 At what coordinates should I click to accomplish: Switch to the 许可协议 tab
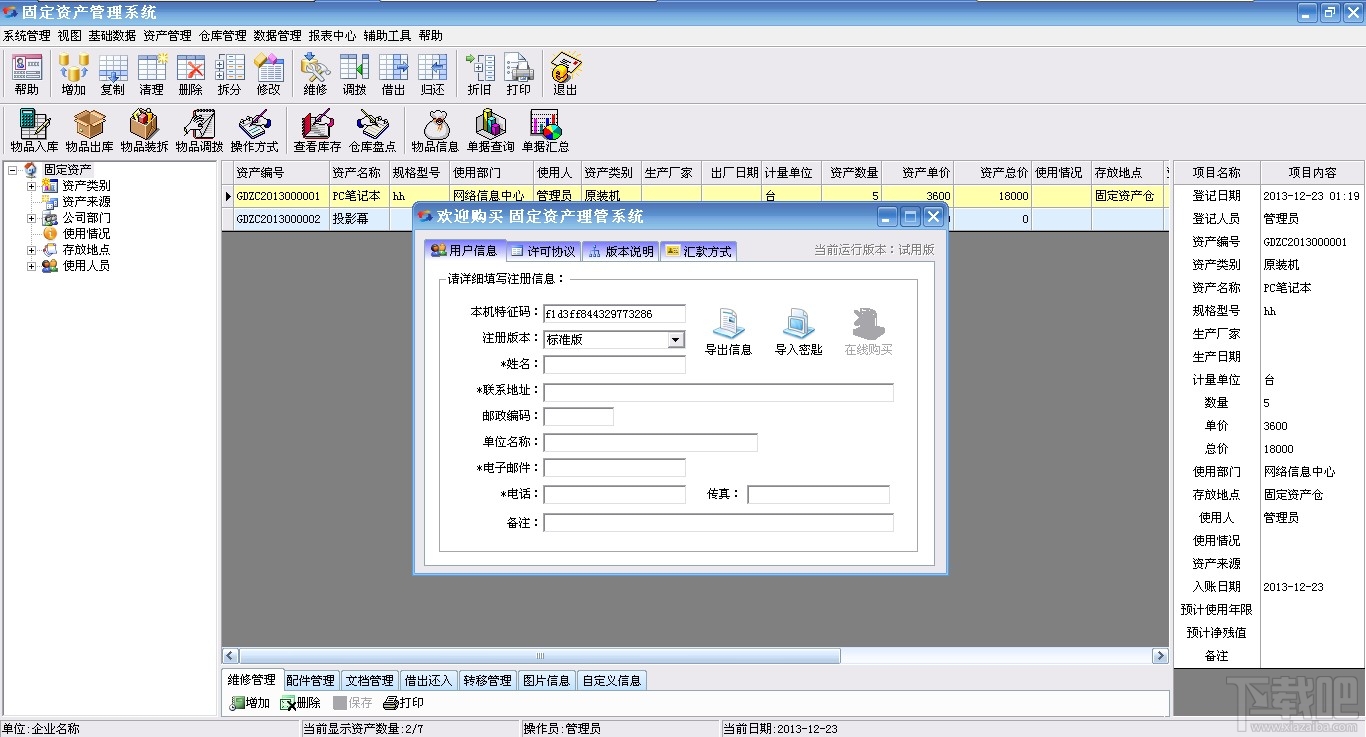[x=543, y=251]
